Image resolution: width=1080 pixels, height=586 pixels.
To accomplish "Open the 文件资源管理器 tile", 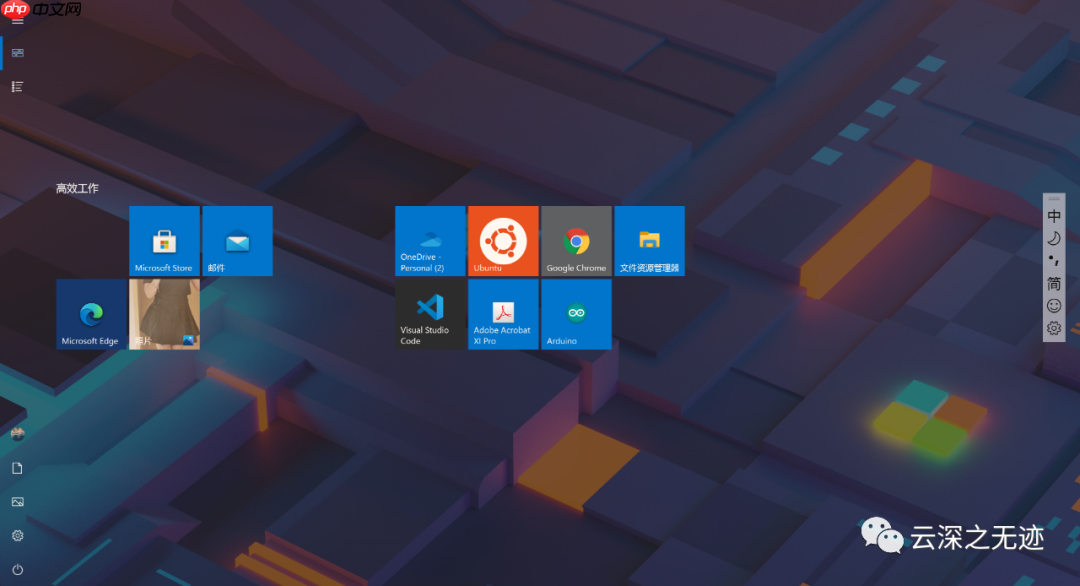I will (x=650, y=240).
